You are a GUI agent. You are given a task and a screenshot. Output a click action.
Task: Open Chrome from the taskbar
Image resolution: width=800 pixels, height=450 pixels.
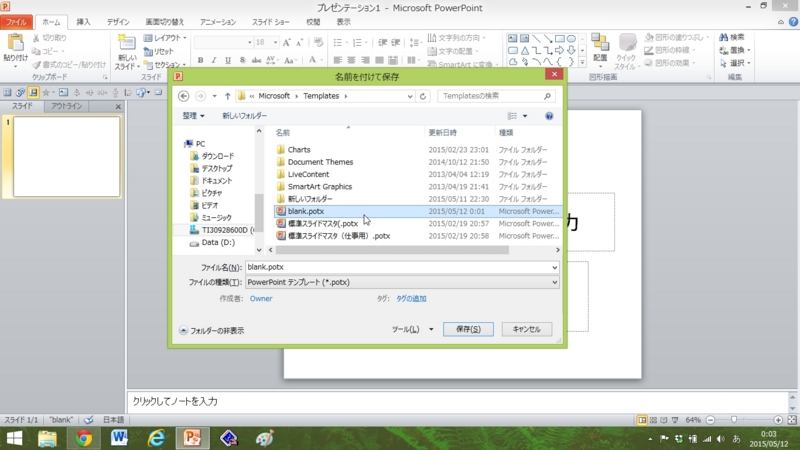[x=84, y=438]
